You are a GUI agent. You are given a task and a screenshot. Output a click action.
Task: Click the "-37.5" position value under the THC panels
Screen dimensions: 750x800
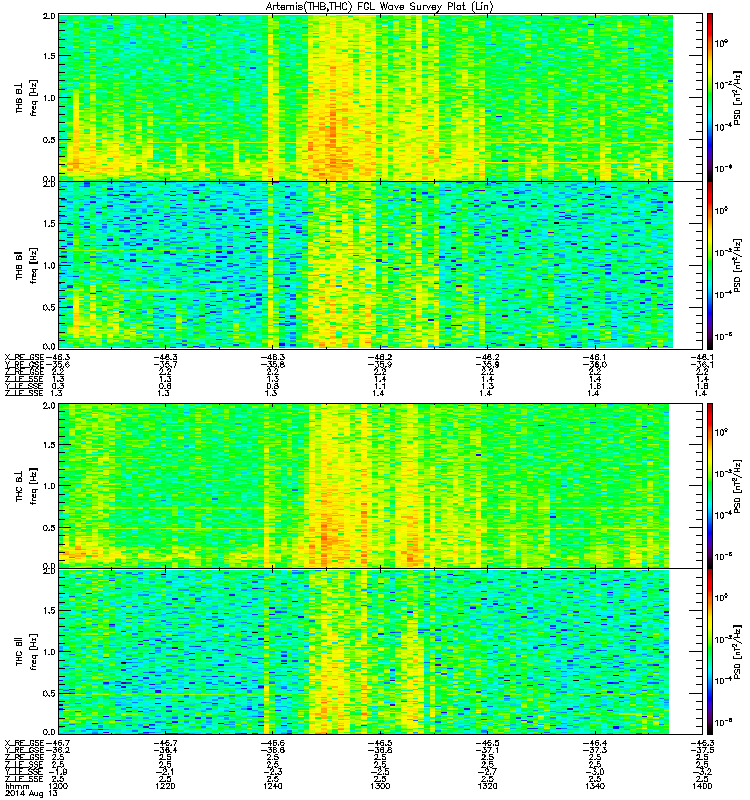click(x=702, y=750)
